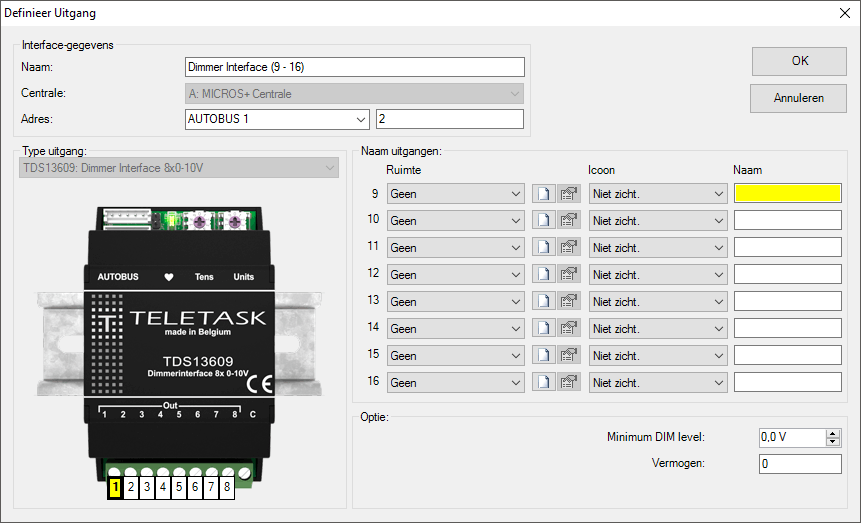This screenshot has height=523, width=861.
Task: Open the Ruimte dropdown for output 15
Action: pos(455,355)
